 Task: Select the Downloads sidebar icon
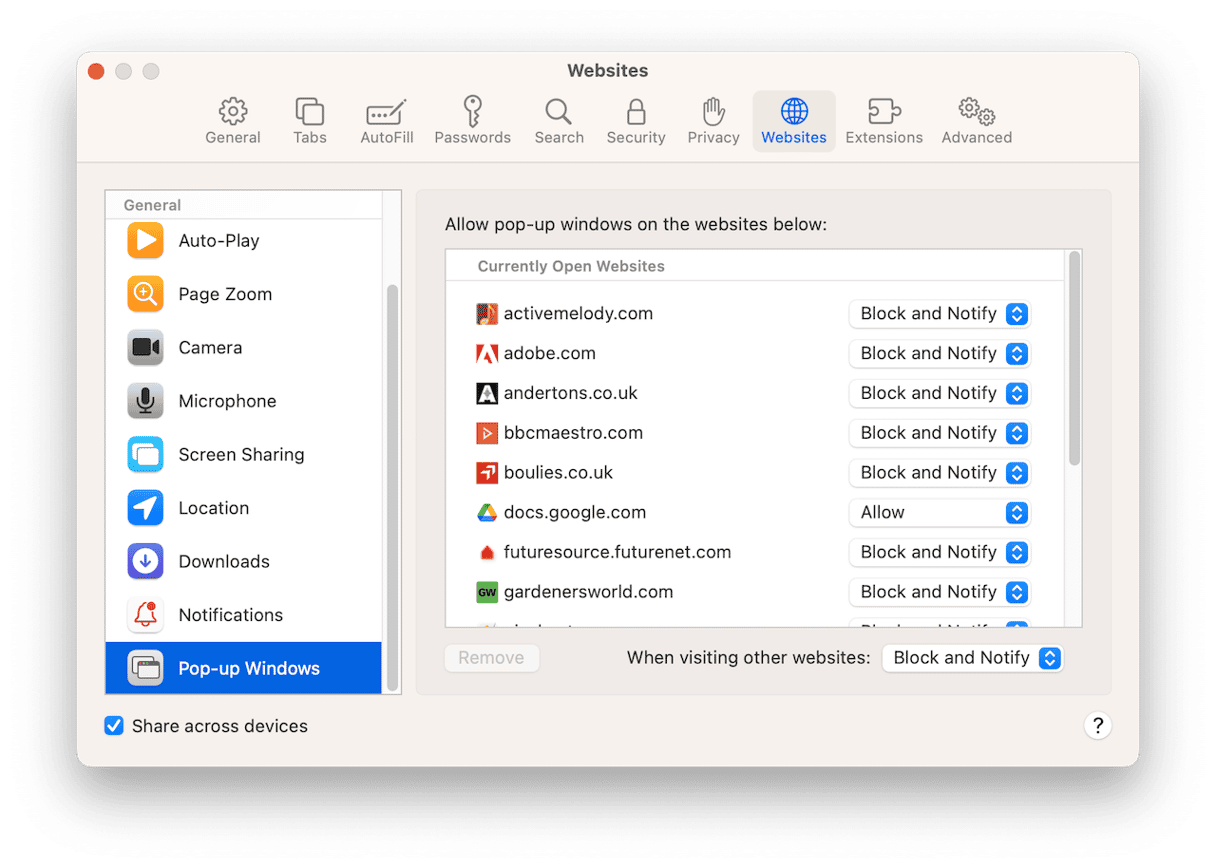point(146,562)
